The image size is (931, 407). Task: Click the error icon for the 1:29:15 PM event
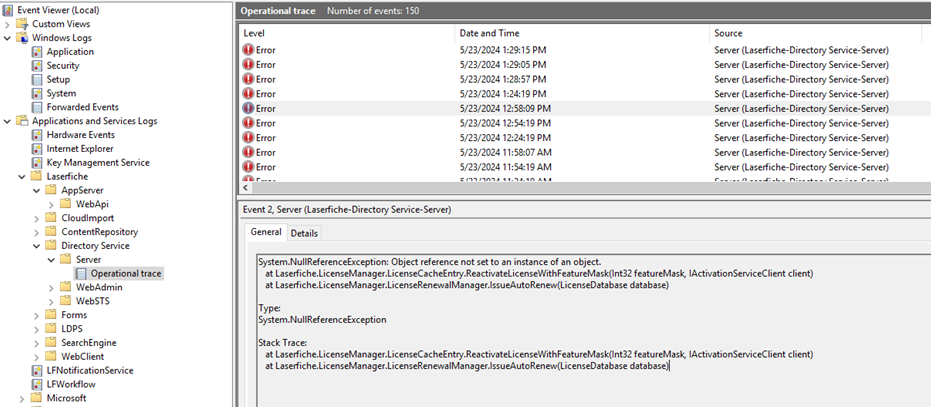[248, 50]
